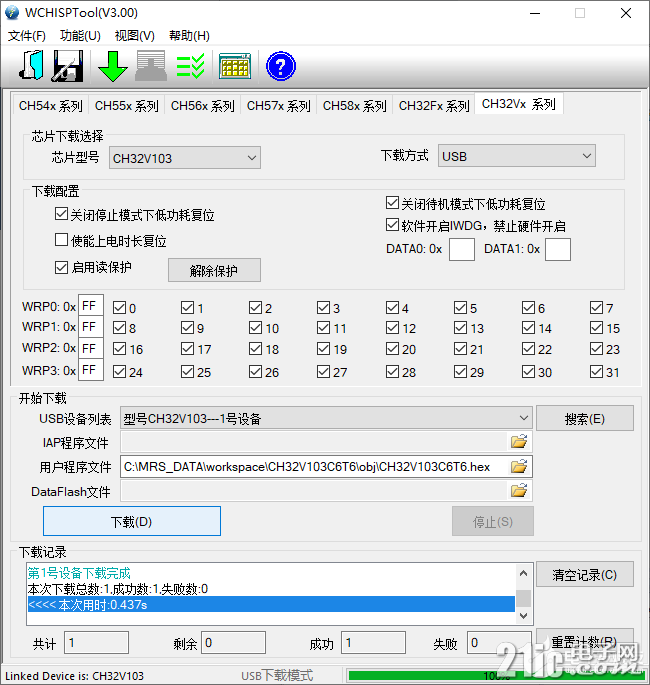Uncheck write protect sector 15 checkbox

click(x=596, y=327)
